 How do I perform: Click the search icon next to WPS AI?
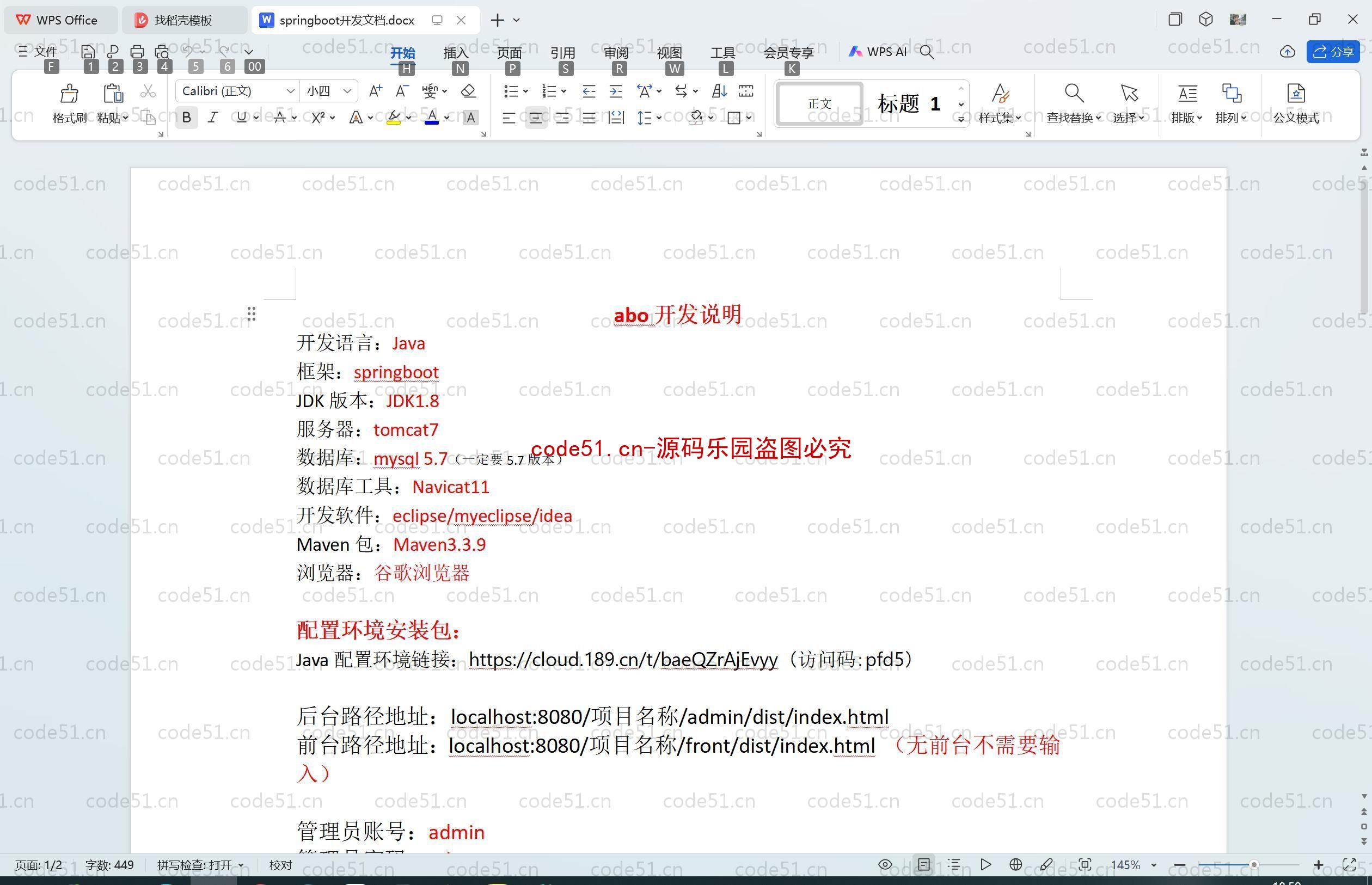coord(926,52)
